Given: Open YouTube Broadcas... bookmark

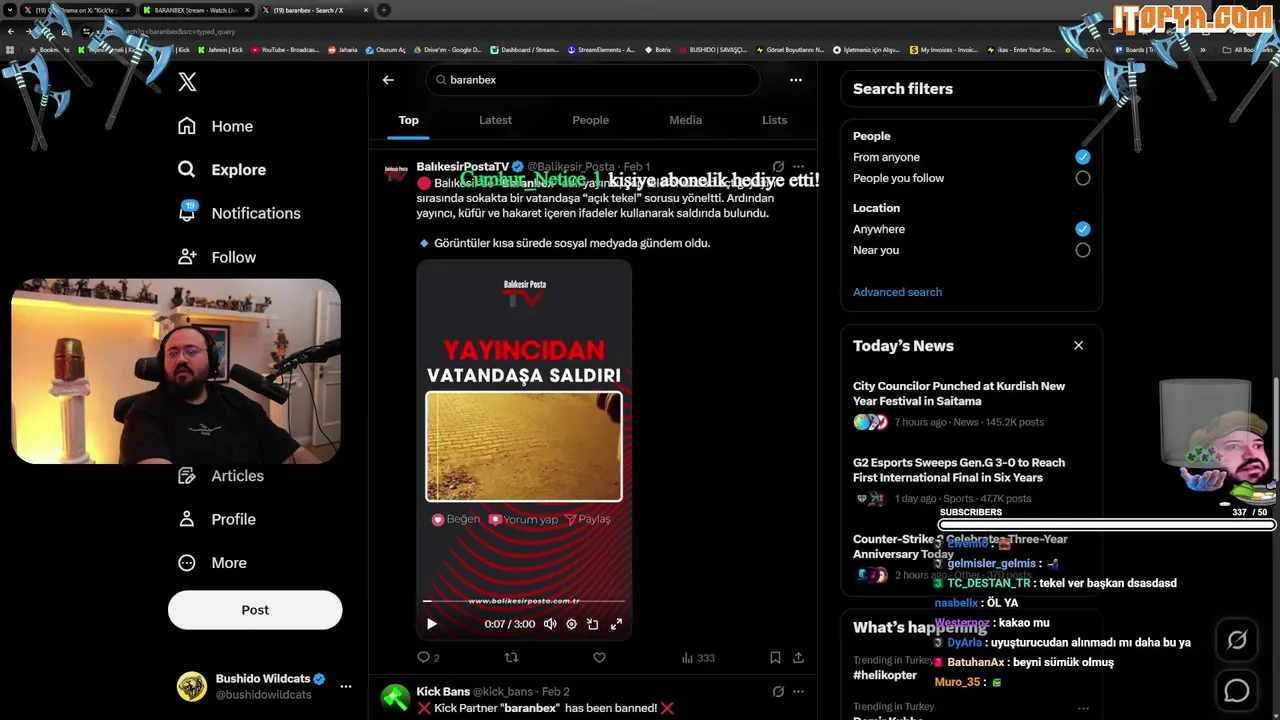Looking at the screenshot, I should (285, 49).
